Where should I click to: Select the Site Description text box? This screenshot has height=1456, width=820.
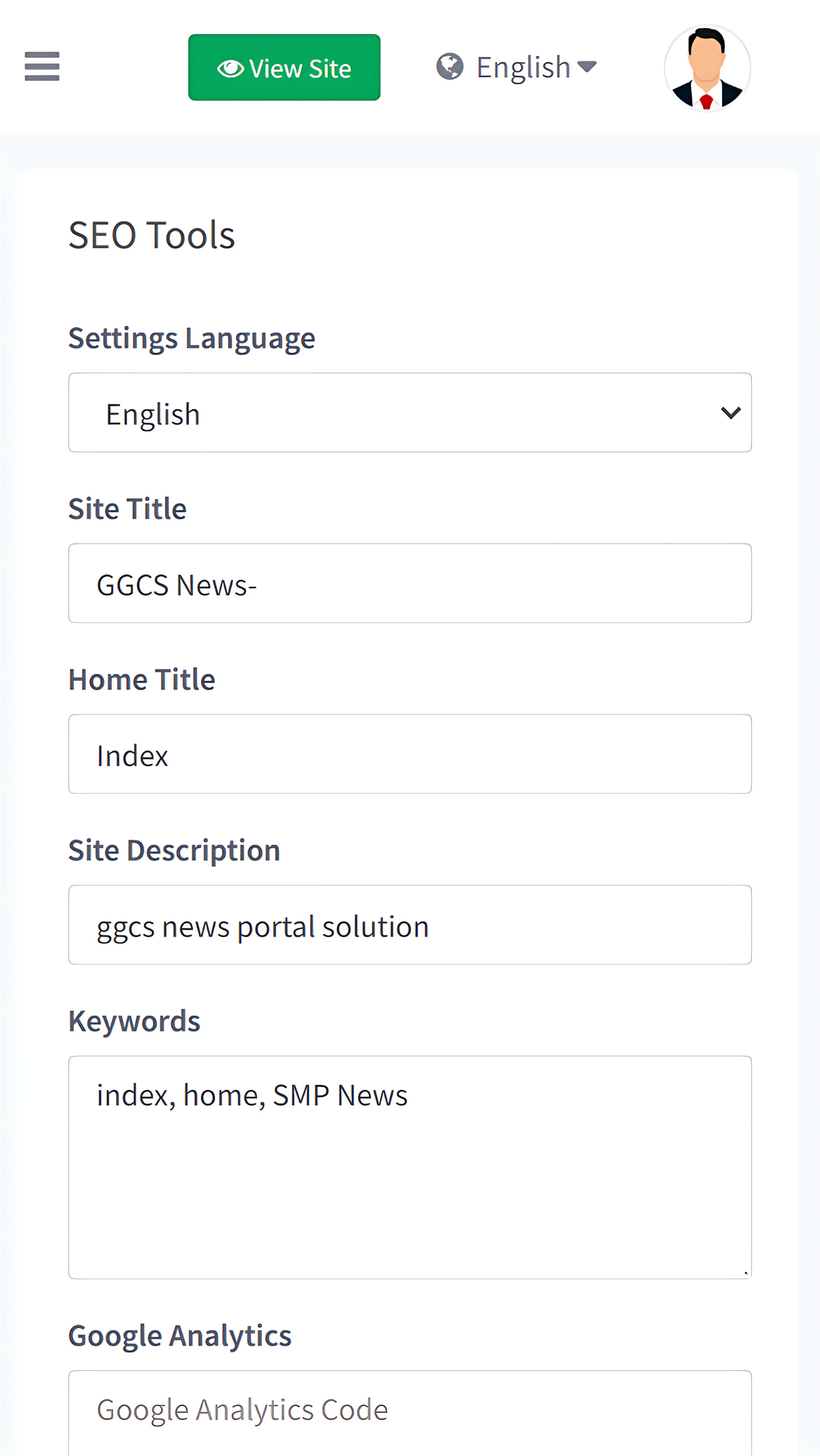tap(410, 925)
